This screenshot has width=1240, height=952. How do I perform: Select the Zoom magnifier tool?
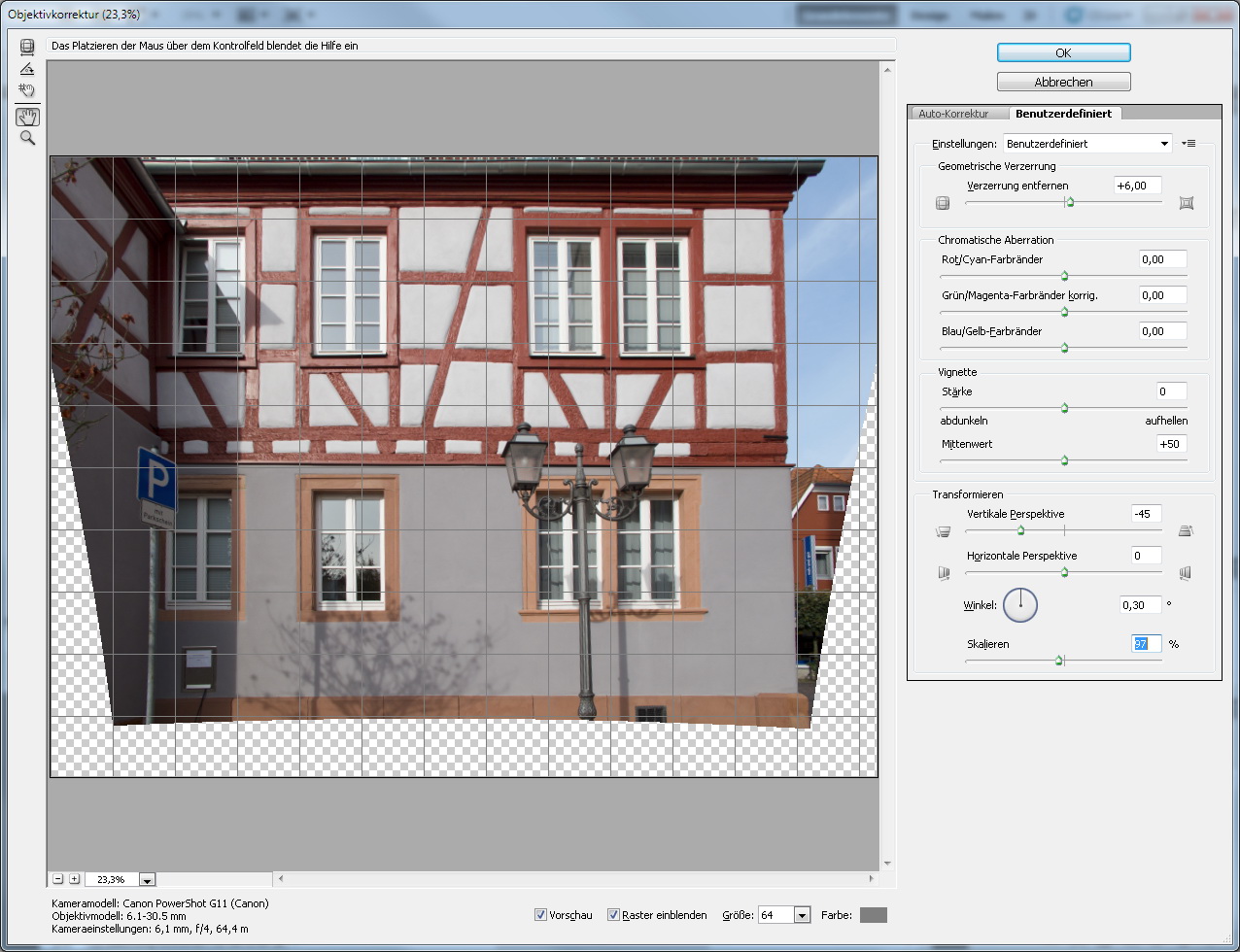(27, 138)
